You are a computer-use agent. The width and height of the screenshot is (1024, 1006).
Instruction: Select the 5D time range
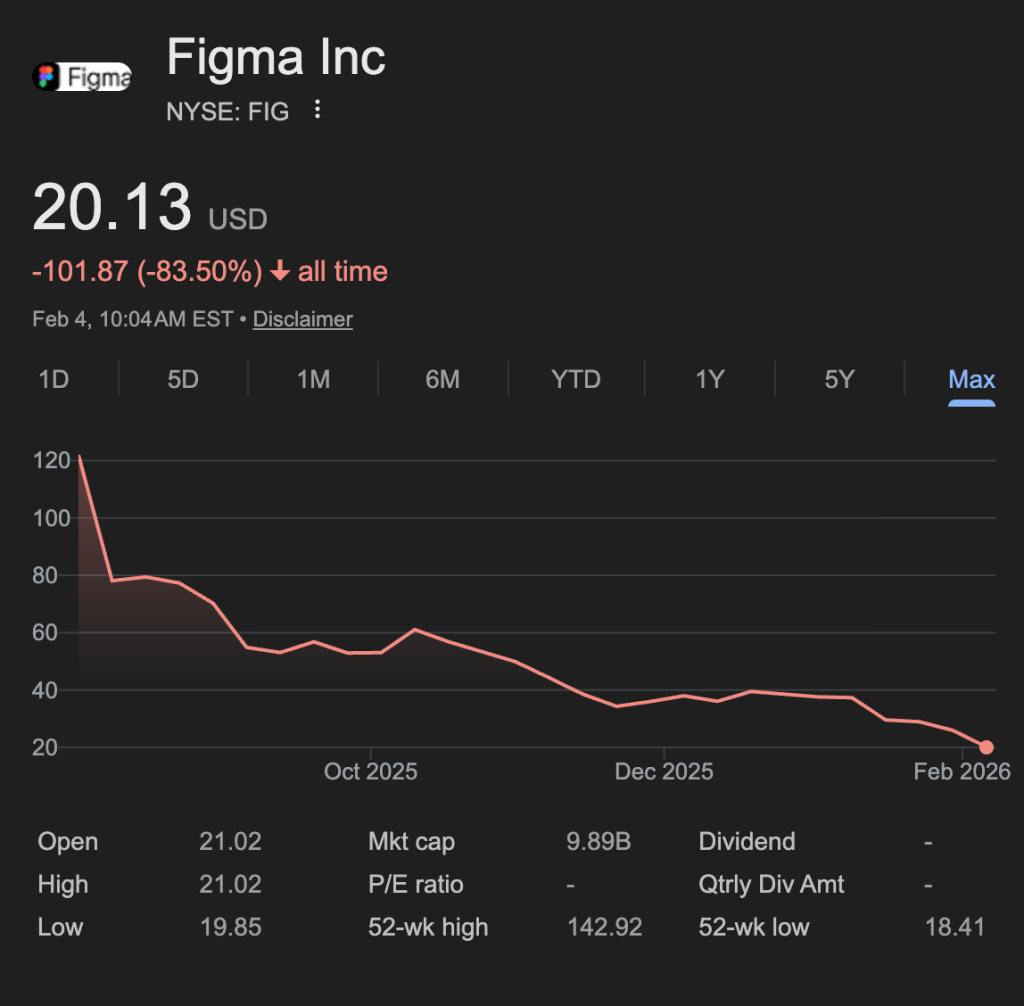click(183, 380)
